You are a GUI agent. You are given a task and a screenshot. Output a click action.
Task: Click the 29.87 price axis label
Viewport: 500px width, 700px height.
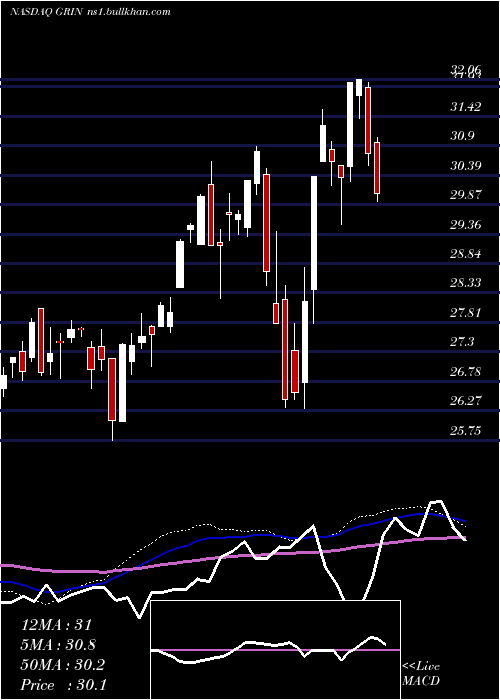click(466, 195)
